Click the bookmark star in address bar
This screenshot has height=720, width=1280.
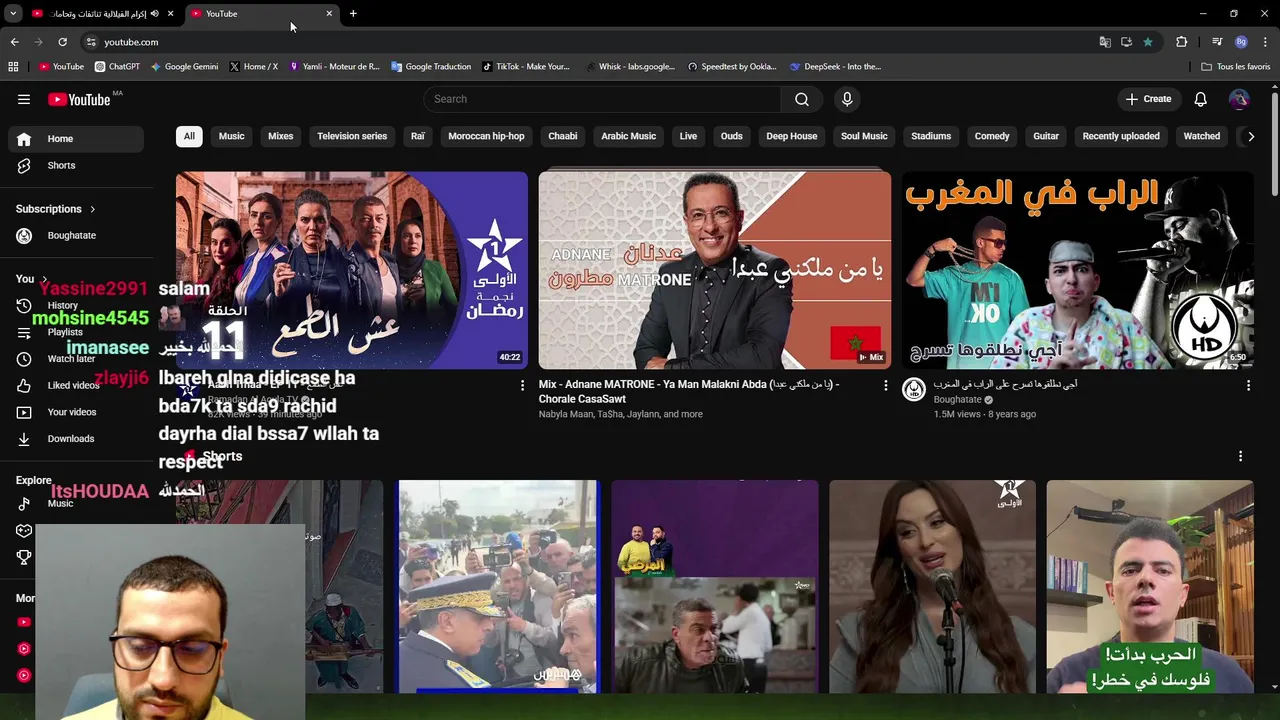click(x=1148, y=42)
